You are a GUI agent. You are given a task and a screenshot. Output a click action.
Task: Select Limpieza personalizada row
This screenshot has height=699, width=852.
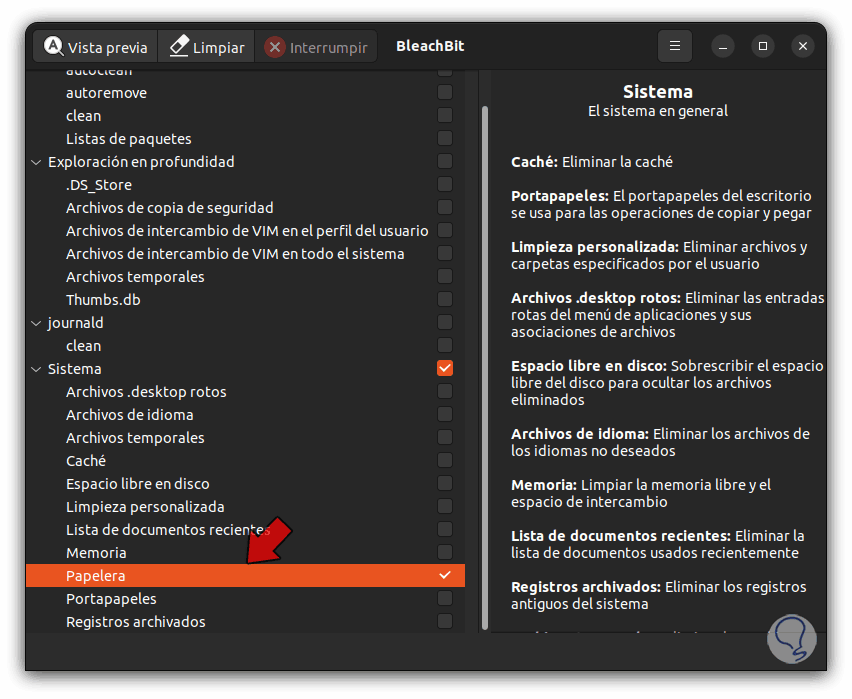point(245,507)
